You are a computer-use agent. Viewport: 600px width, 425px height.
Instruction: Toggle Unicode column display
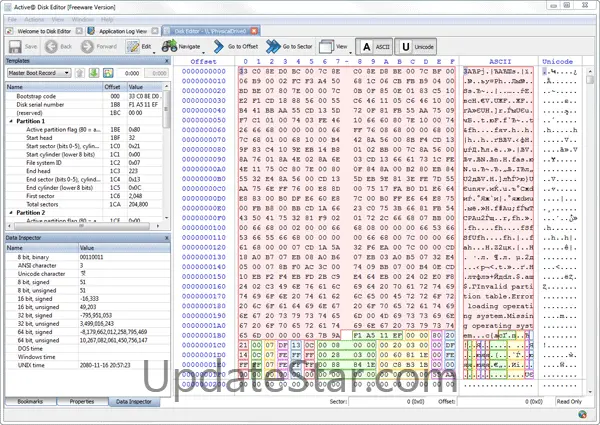(x=416, y=47)
